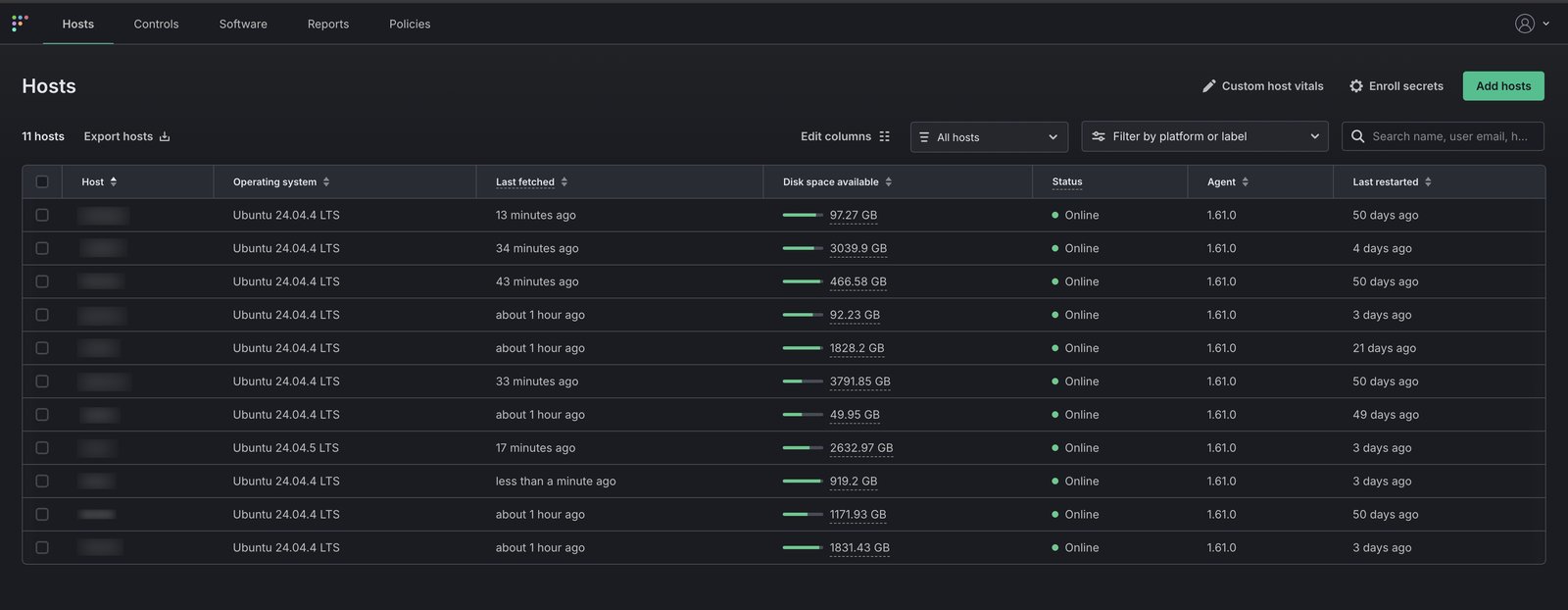The width and height of the screenshot is (1568, 610).
Task: Open the All hosts dropdown
Action: coord(989,137)
